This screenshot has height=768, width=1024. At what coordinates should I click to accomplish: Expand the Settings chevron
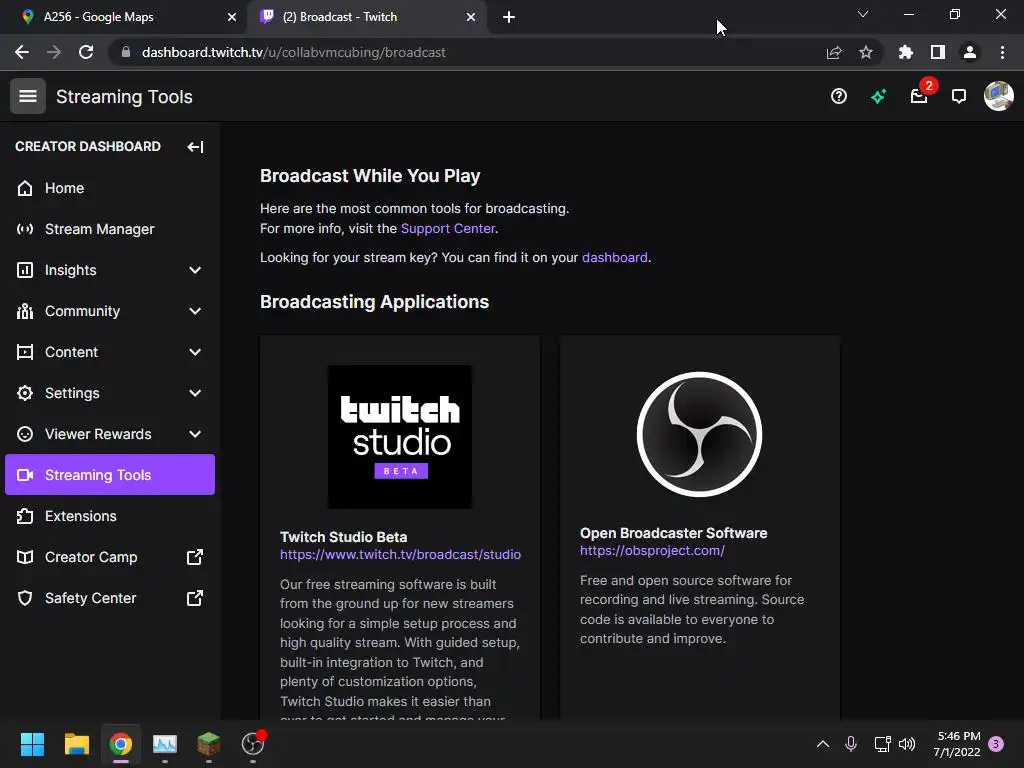pyautogui.click(x=195, y=393)
